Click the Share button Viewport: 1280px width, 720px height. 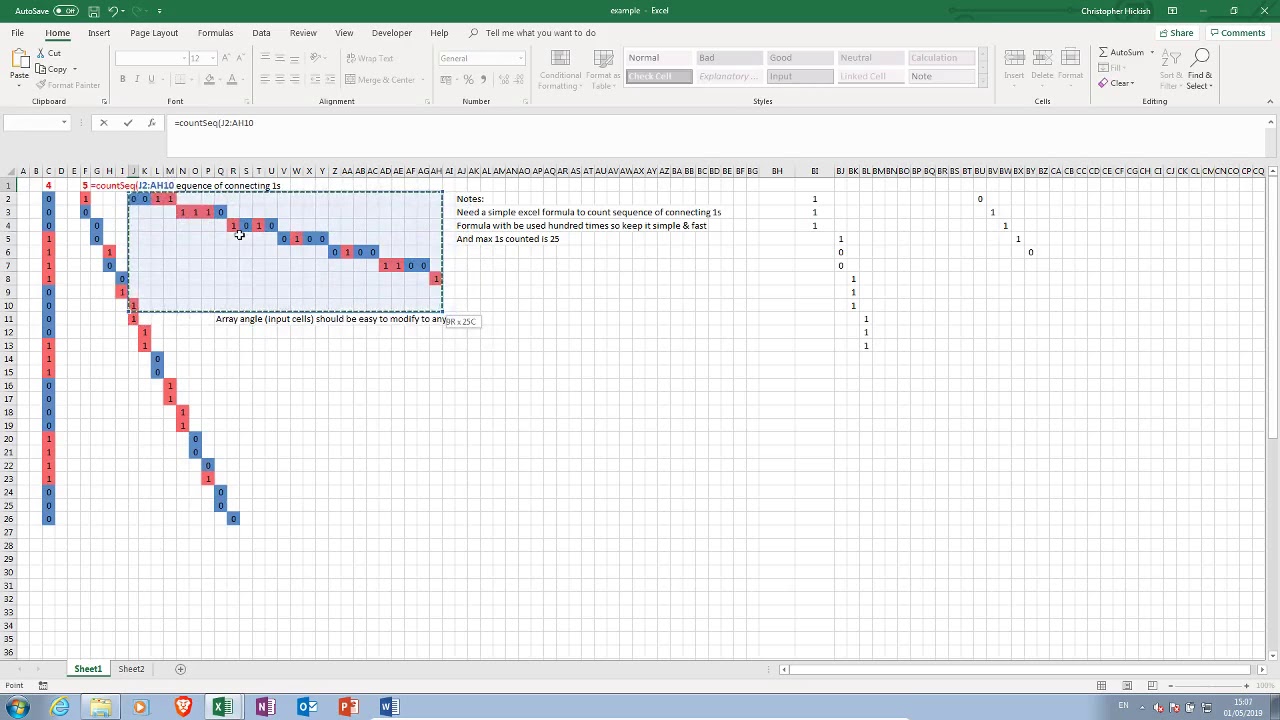click(1176, 33)
